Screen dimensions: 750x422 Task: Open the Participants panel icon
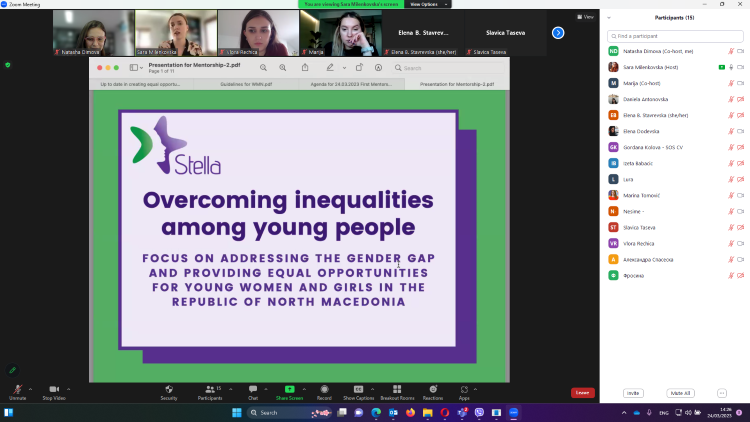[210, 389]
